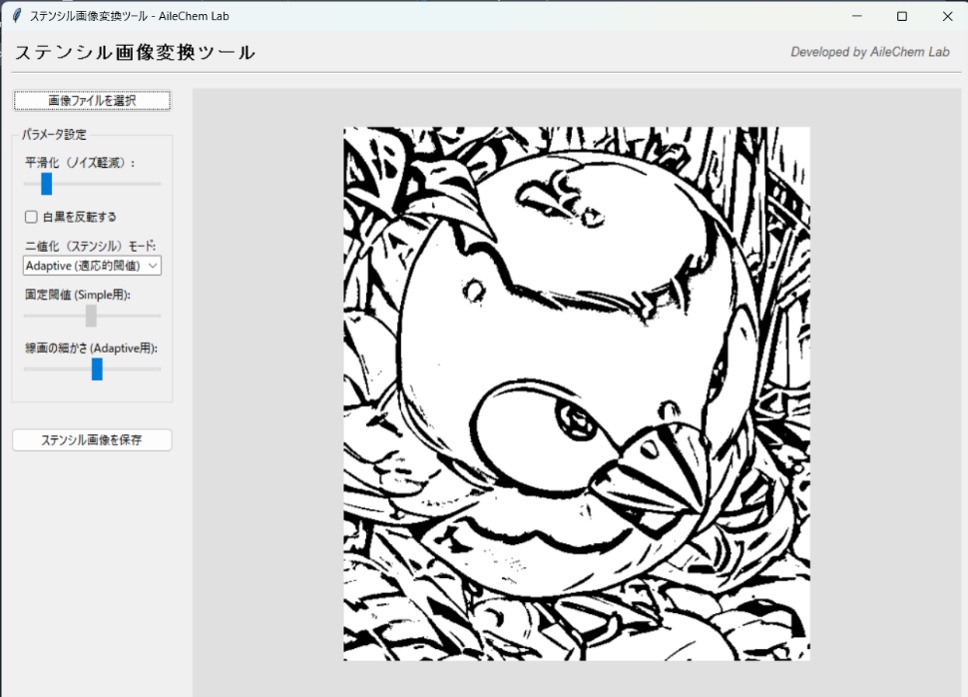Maximize the stencil tool window
The width and height of the screenshot is (968, 697).
(902, 16)
